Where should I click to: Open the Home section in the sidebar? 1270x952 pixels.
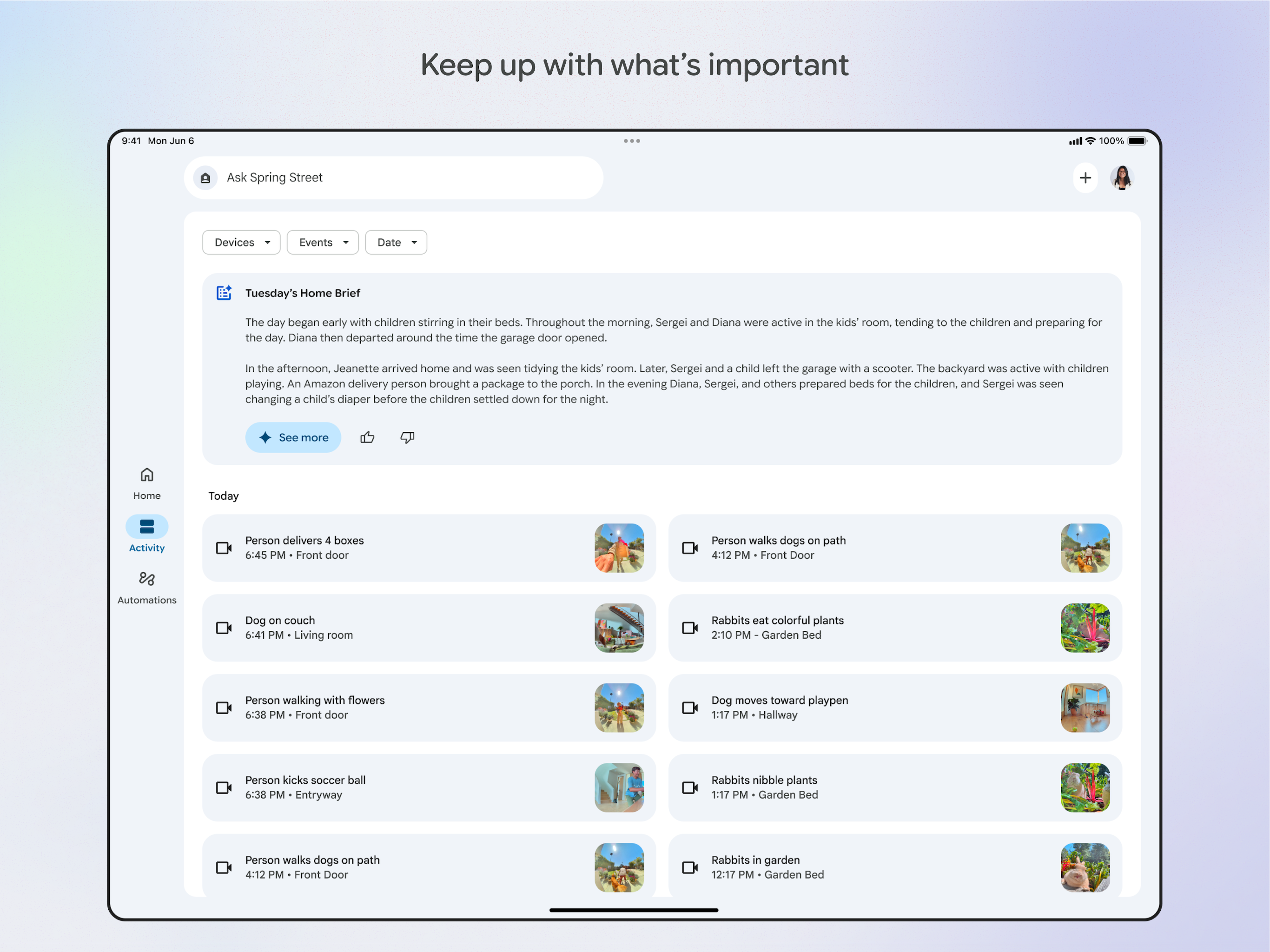click(x=147, y=483)
